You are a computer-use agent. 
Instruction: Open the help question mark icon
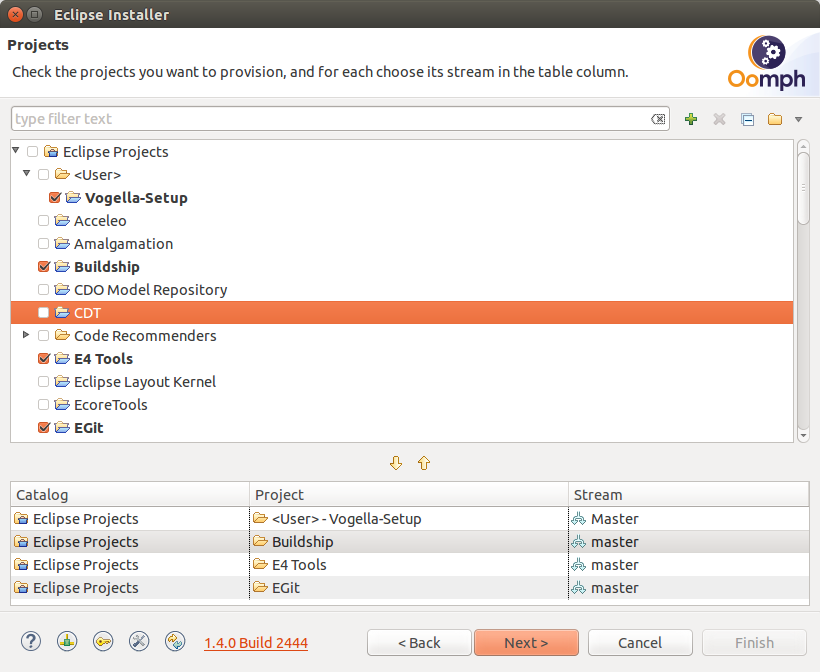tap(31, 641)
